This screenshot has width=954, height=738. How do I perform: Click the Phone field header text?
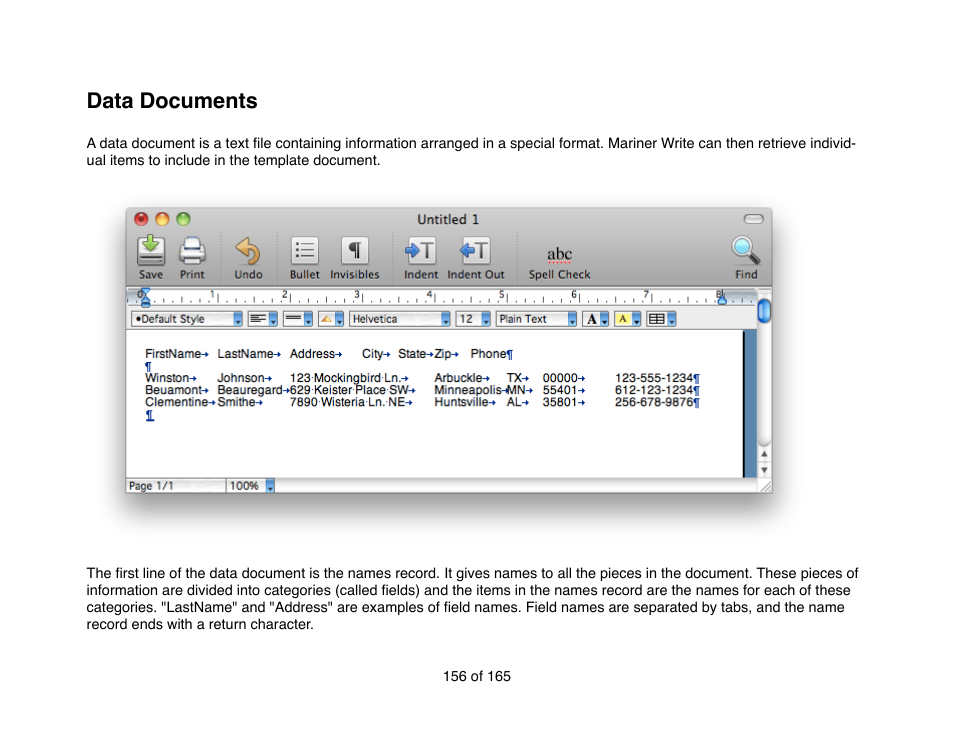click(489, 353)
